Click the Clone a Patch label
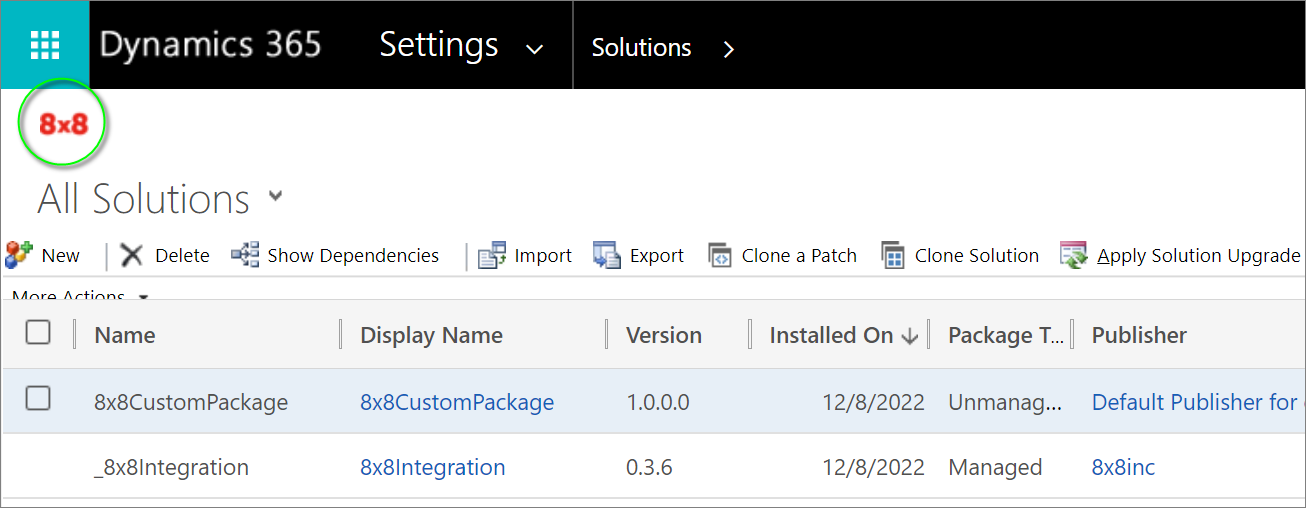The image size is (1306, 508). coord(799,256)
